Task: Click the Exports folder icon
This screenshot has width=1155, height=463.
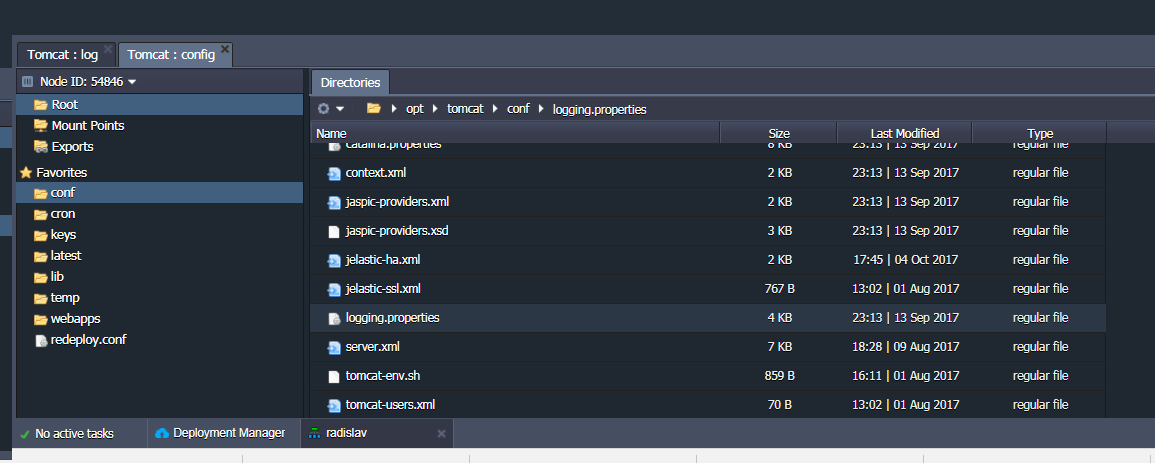Action: pyautogui.click(x=41, y=146)
